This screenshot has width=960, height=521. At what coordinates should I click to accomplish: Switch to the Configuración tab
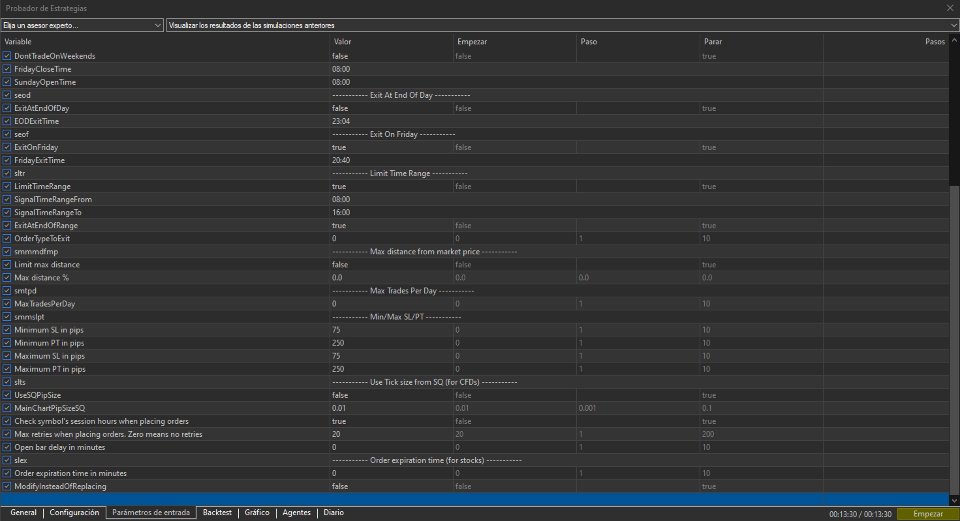pyautogui.click(x=74, y=512)
